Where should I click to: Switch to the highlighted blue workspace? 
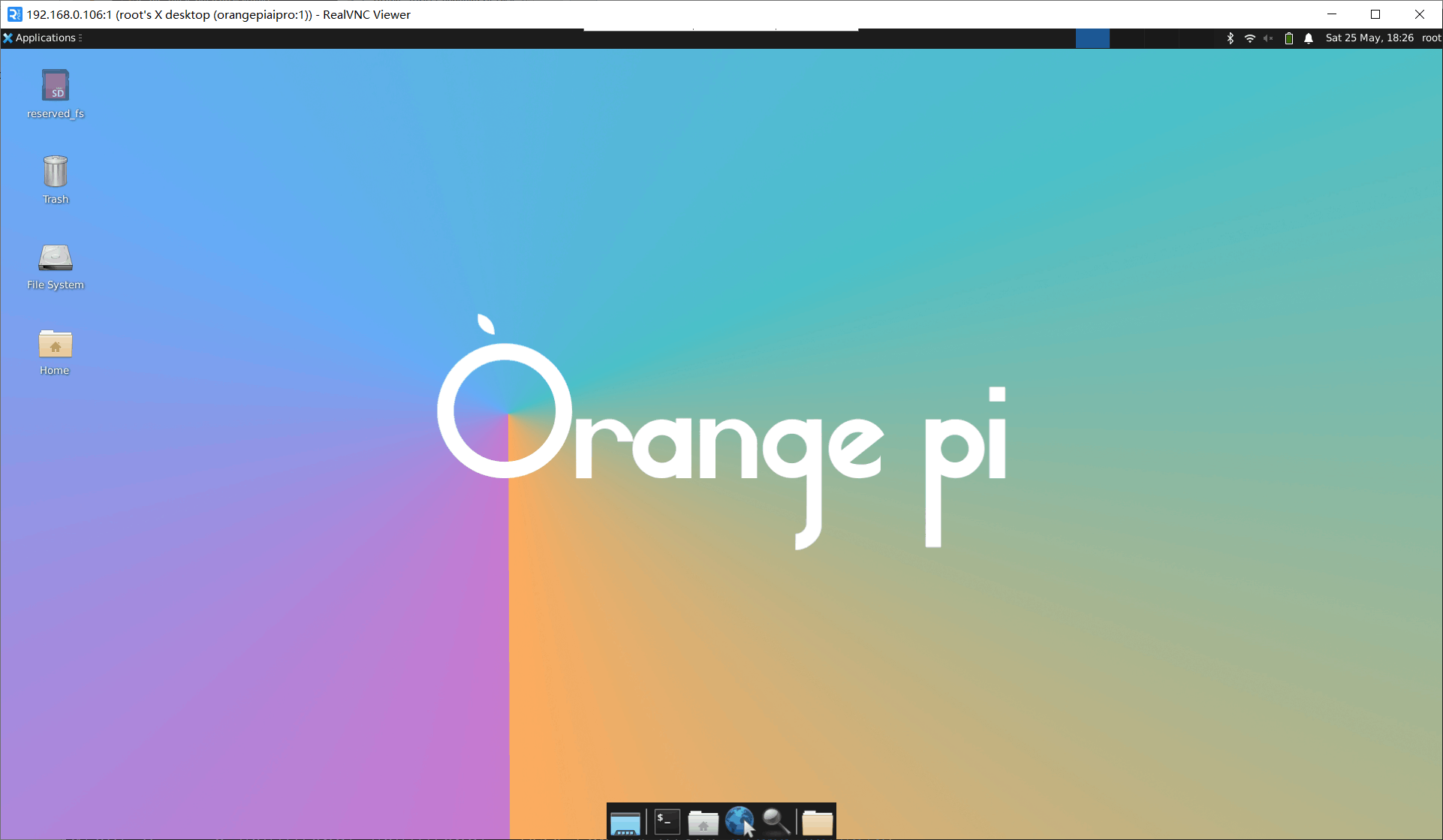(1092, 38)
